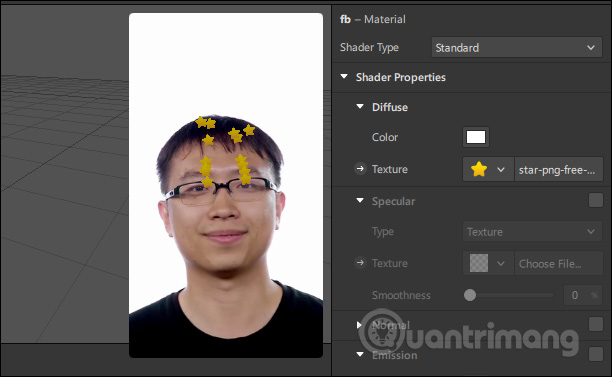
Task: Open the Specular Type dropdown
Action: [x=532, y=232]
